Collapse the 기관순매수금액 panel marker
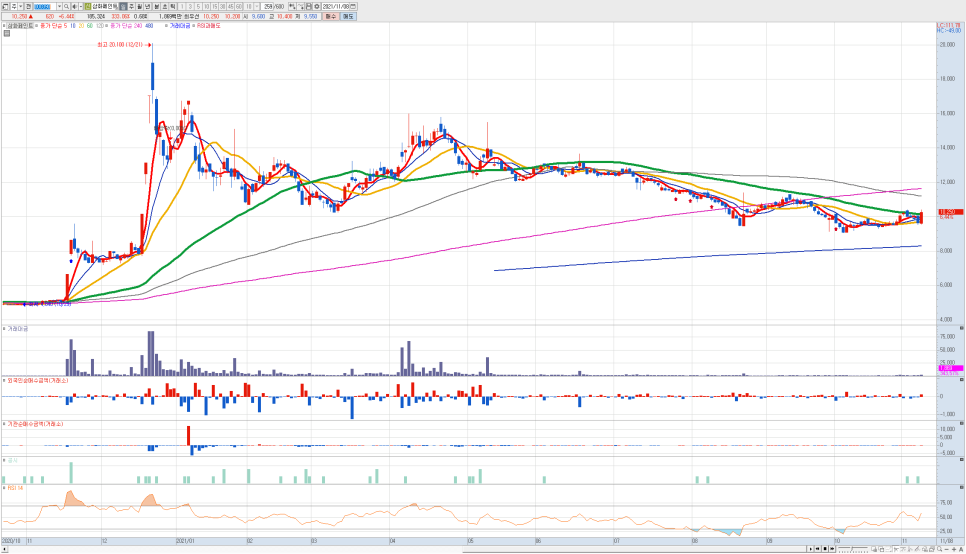Viewport: 966px width, 554px height. (4, 424)
